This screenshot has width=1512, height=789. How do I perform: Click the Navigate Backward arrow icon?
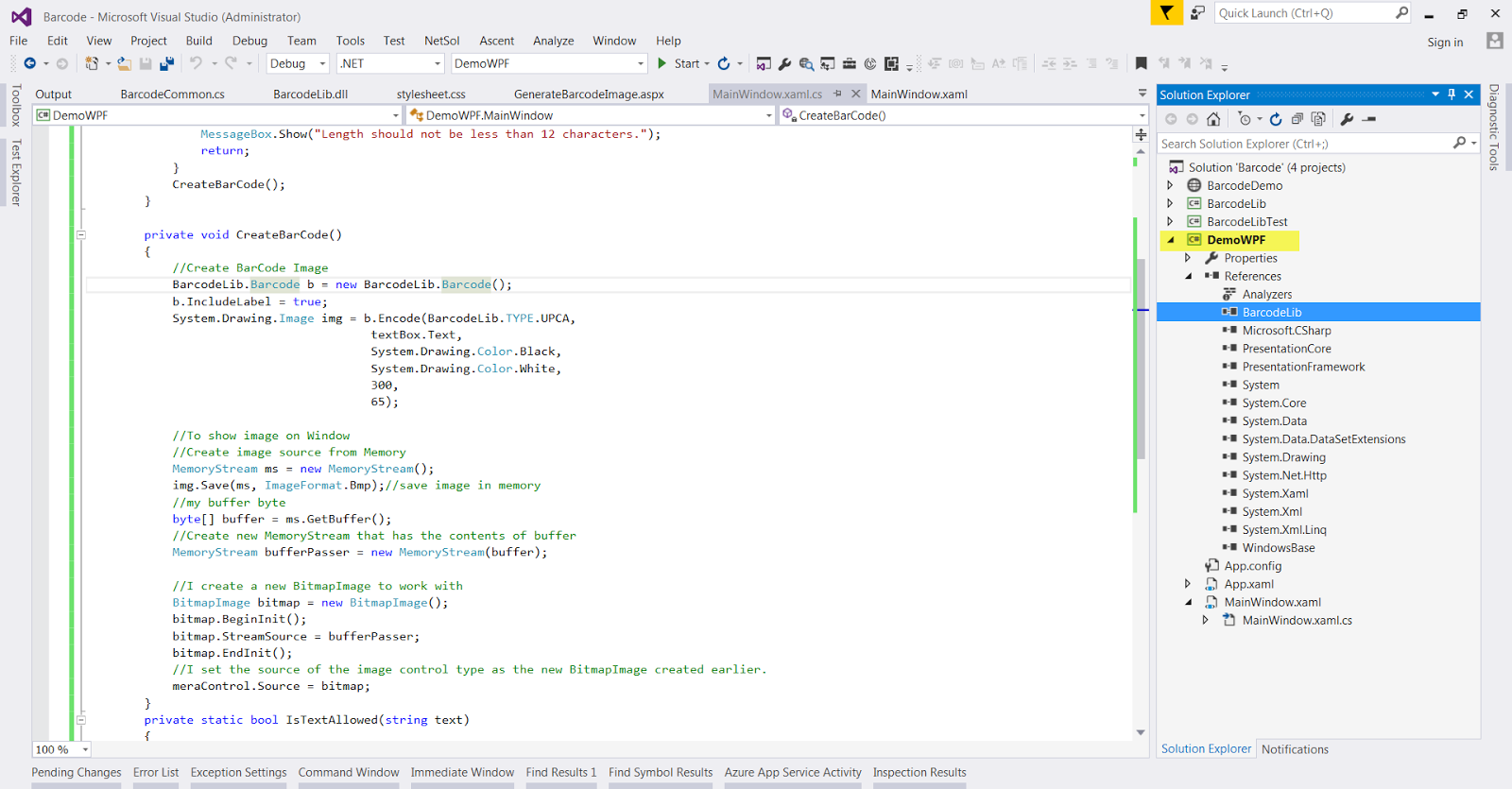tap(30, 63)
